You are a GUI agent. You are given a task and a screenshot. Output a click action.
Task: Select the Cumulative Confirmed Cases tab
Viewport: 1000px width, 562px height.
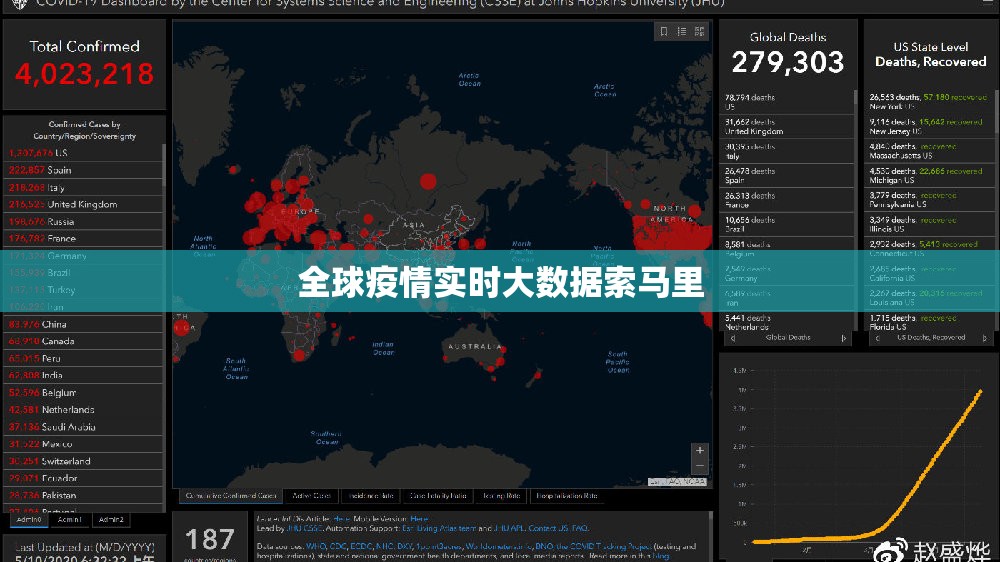click(x=231, y=496)
